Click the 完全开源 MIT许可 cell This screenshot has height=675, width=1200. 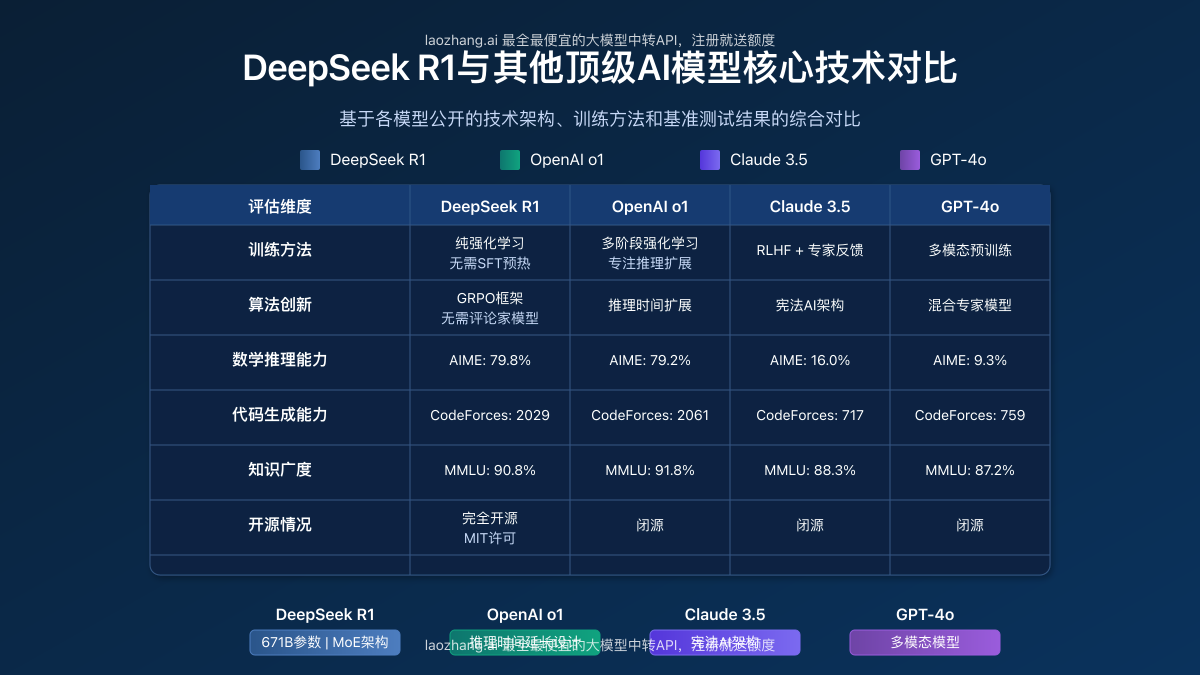tap(490, 528)
